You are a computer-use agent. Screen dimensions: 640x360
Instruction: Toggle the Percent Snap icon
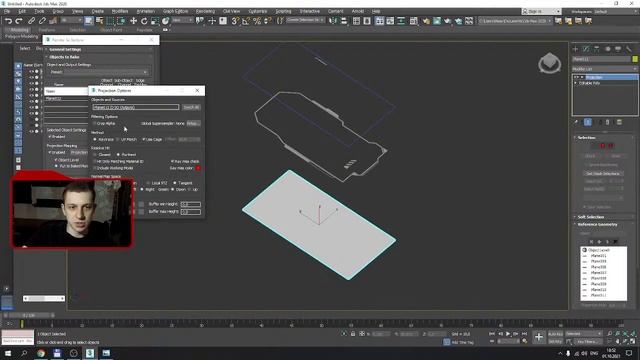tap(257, 21)
